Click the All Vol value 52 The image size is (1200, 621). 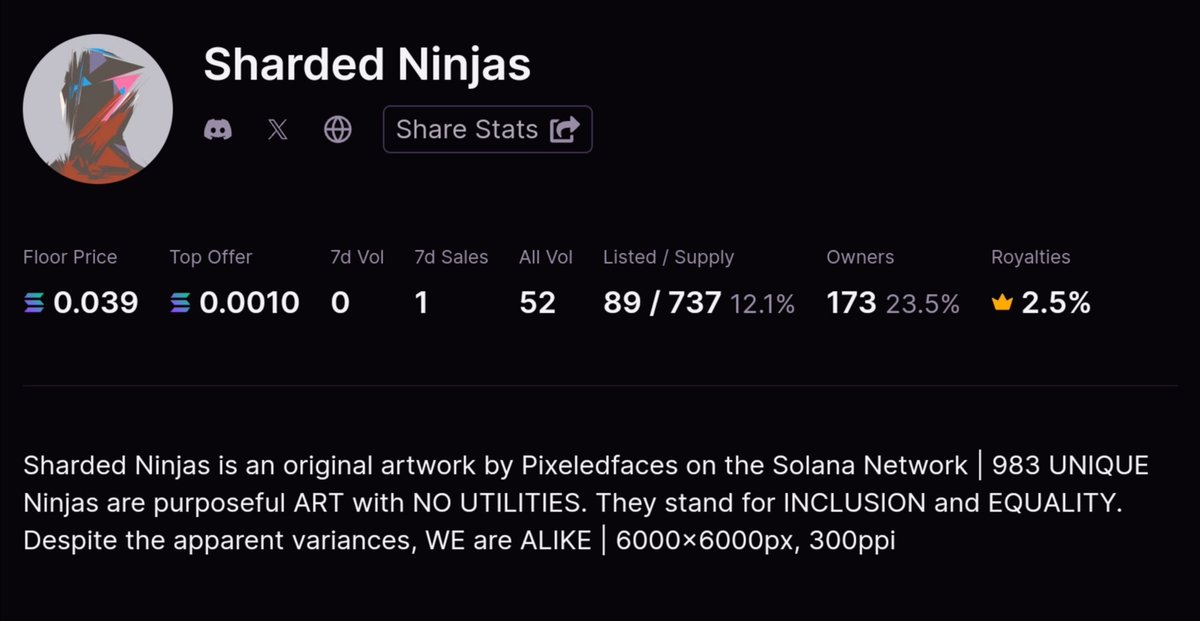pos(537,303)
